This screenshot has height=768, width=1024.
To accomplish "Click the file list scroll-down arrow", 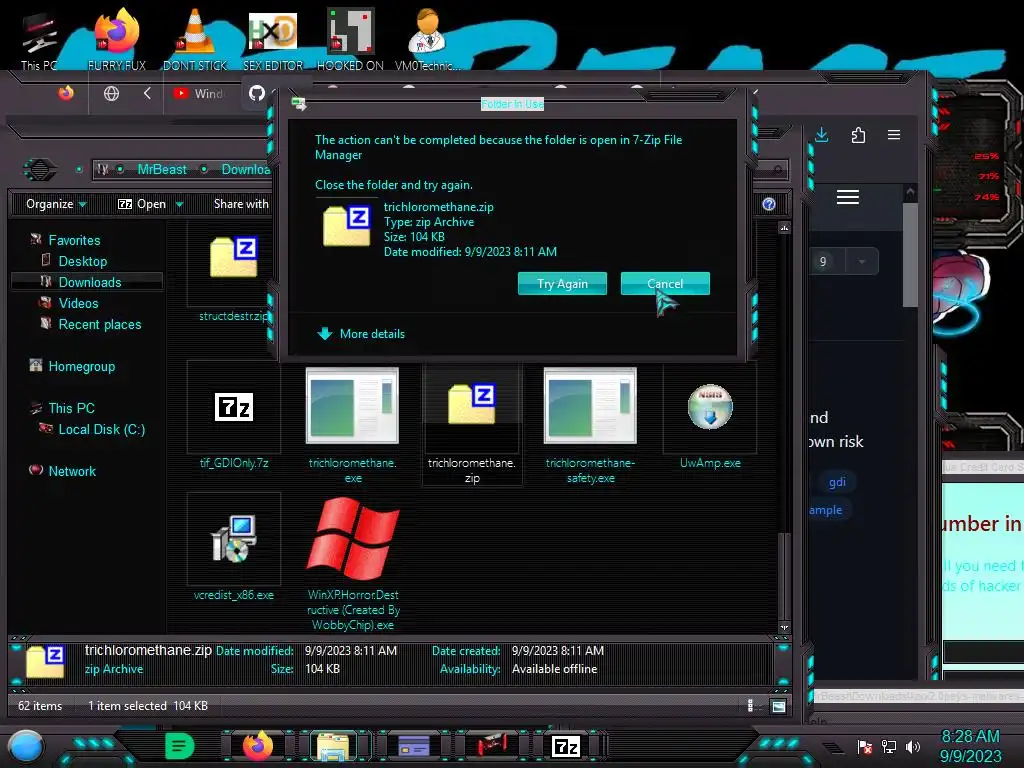I will tap(784, 627).
